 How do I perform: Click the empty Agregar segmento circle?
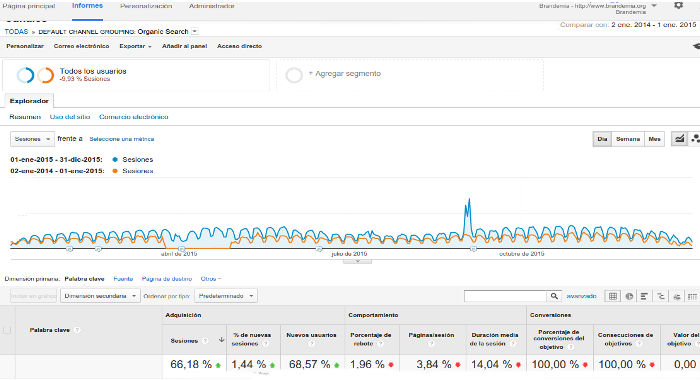(x=294, y=75)
